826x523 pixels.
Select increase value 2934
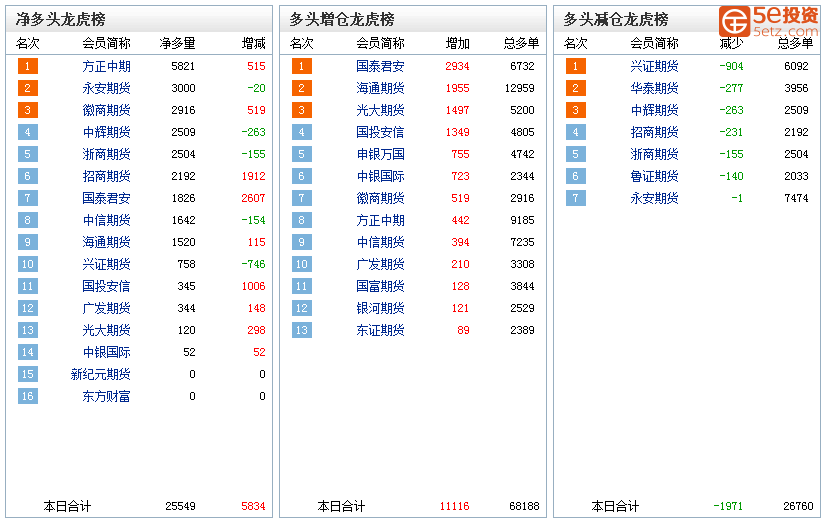(x=457, y=66)
